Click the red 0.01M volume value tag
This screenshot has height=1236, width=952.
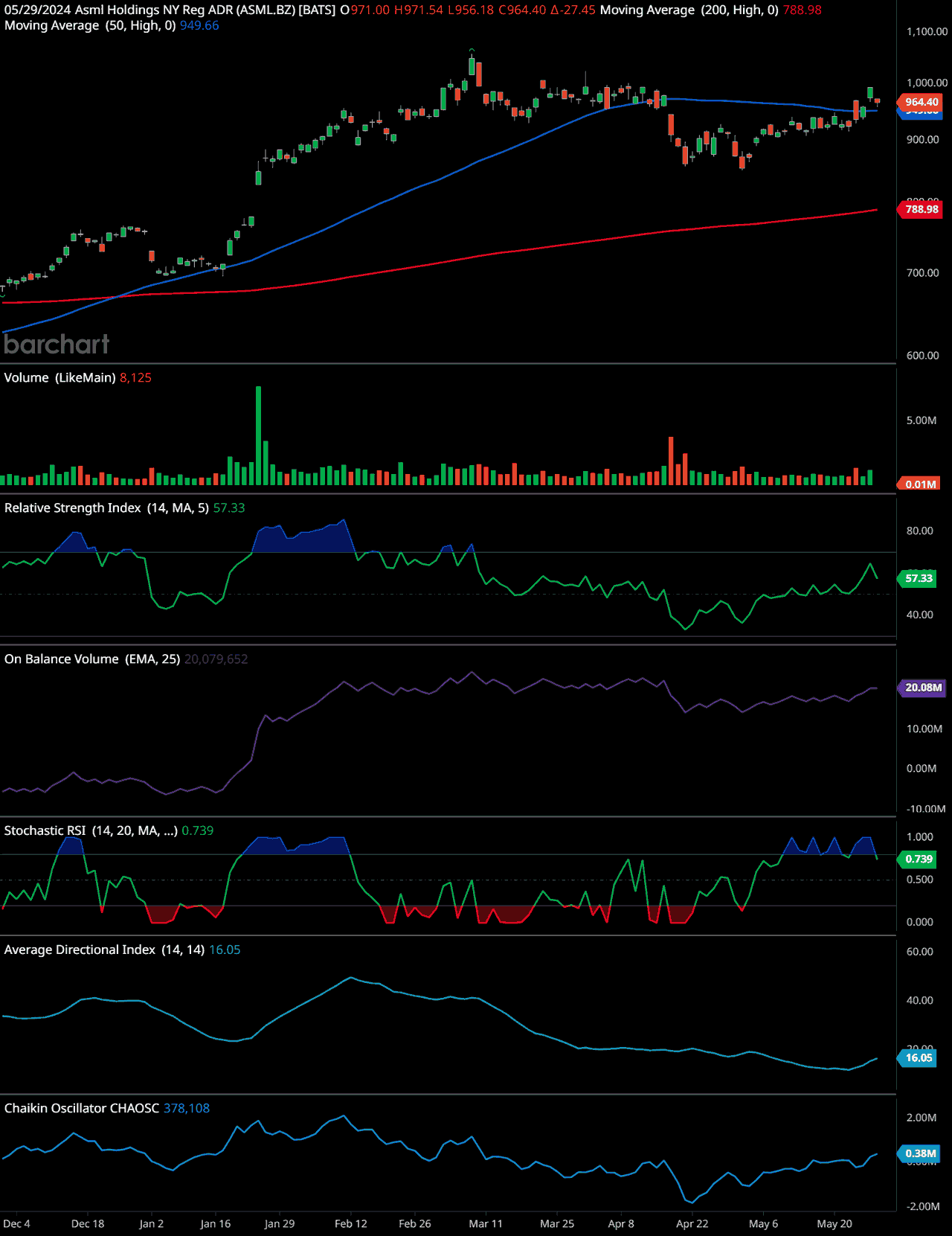click(x=920, y=484)
